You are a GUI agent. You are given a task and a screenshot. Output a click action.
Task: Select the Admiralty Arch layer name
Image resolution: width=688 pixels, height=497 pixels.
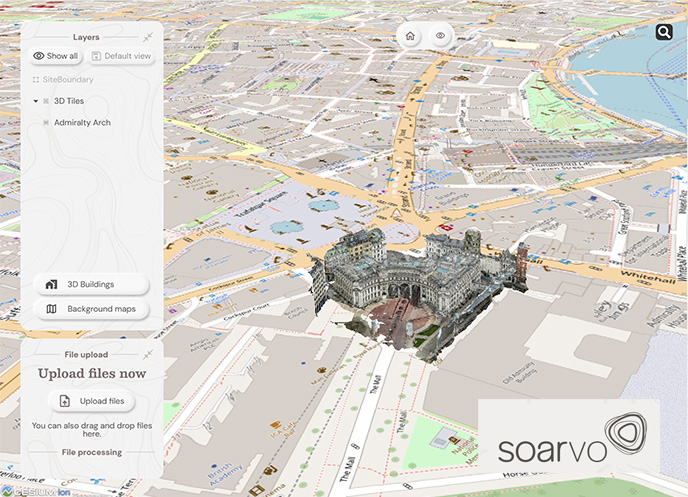pyautogui.click(x=82, y=123)
